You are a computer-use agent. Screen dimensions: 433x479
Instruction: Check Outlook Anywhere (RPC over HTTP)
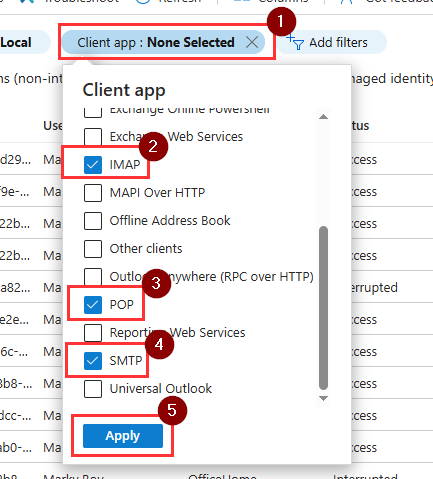point(93,277)
